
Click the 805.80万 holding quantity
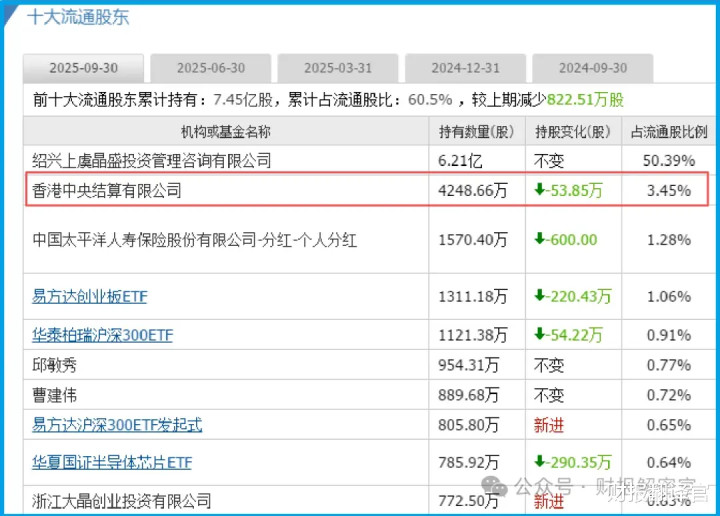click(x=468, y=425)
